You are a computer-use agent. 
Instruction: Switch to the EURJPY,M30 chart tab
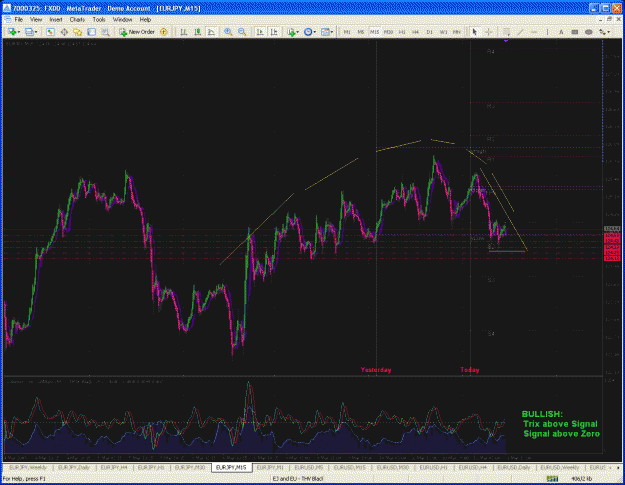(191, 467)
